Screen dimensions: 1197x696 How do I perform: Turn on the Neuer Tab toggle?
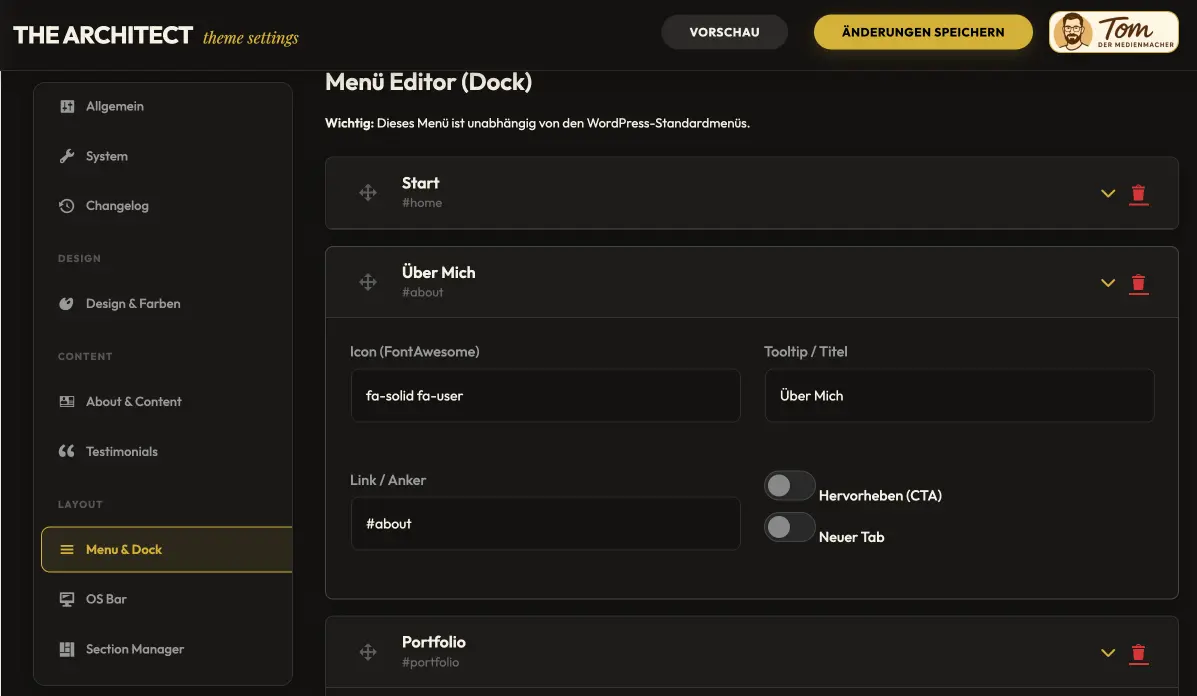coord(790,527)
